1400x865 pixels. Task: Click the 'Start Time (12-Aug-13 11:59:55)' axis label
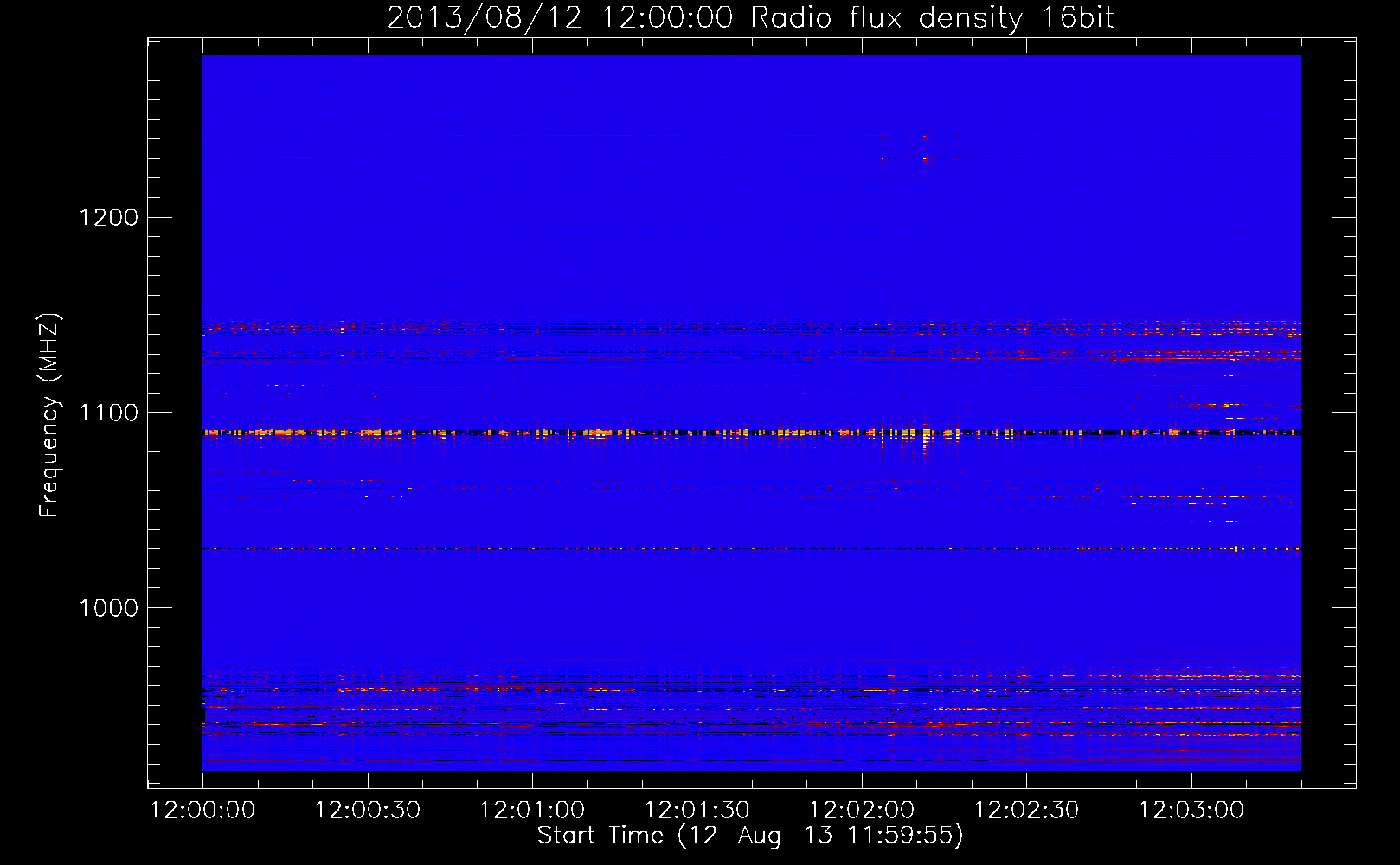(750, 836)
